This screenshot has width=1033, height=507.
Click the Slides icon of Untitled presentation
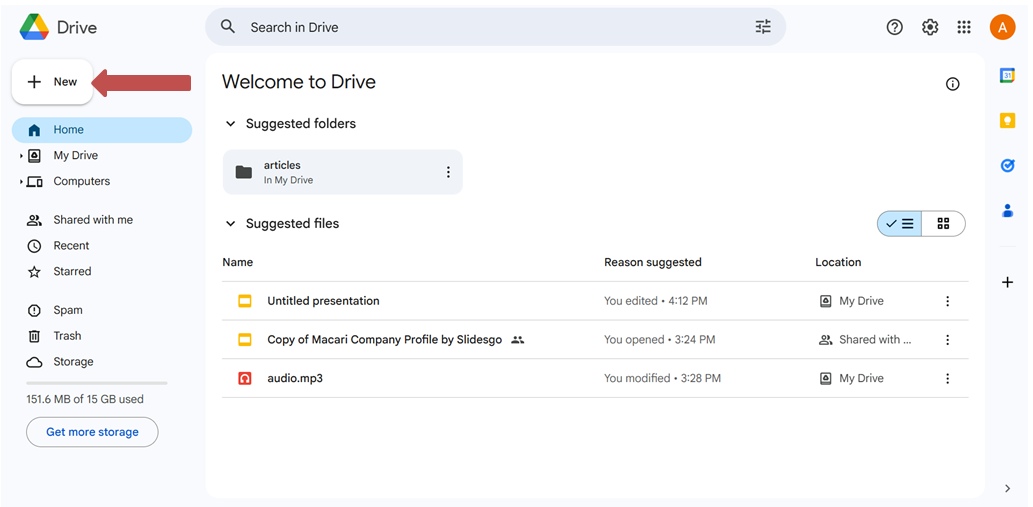coord(245,301)
